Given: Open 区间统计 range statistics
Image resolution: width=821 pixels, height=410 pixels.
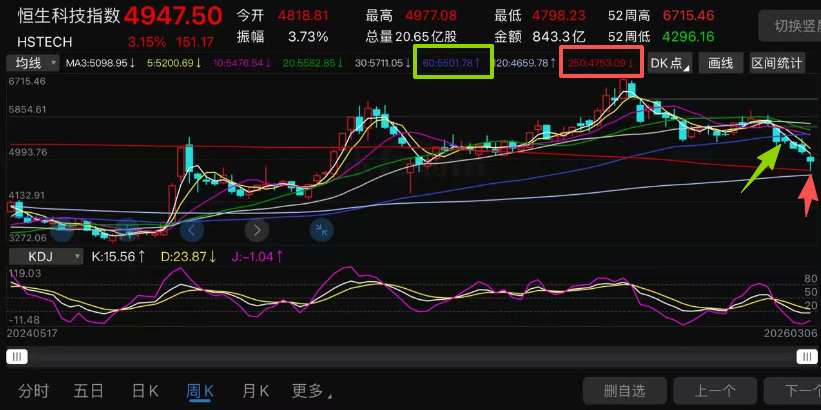Looking at the screenshot, I should coord(777,64).
